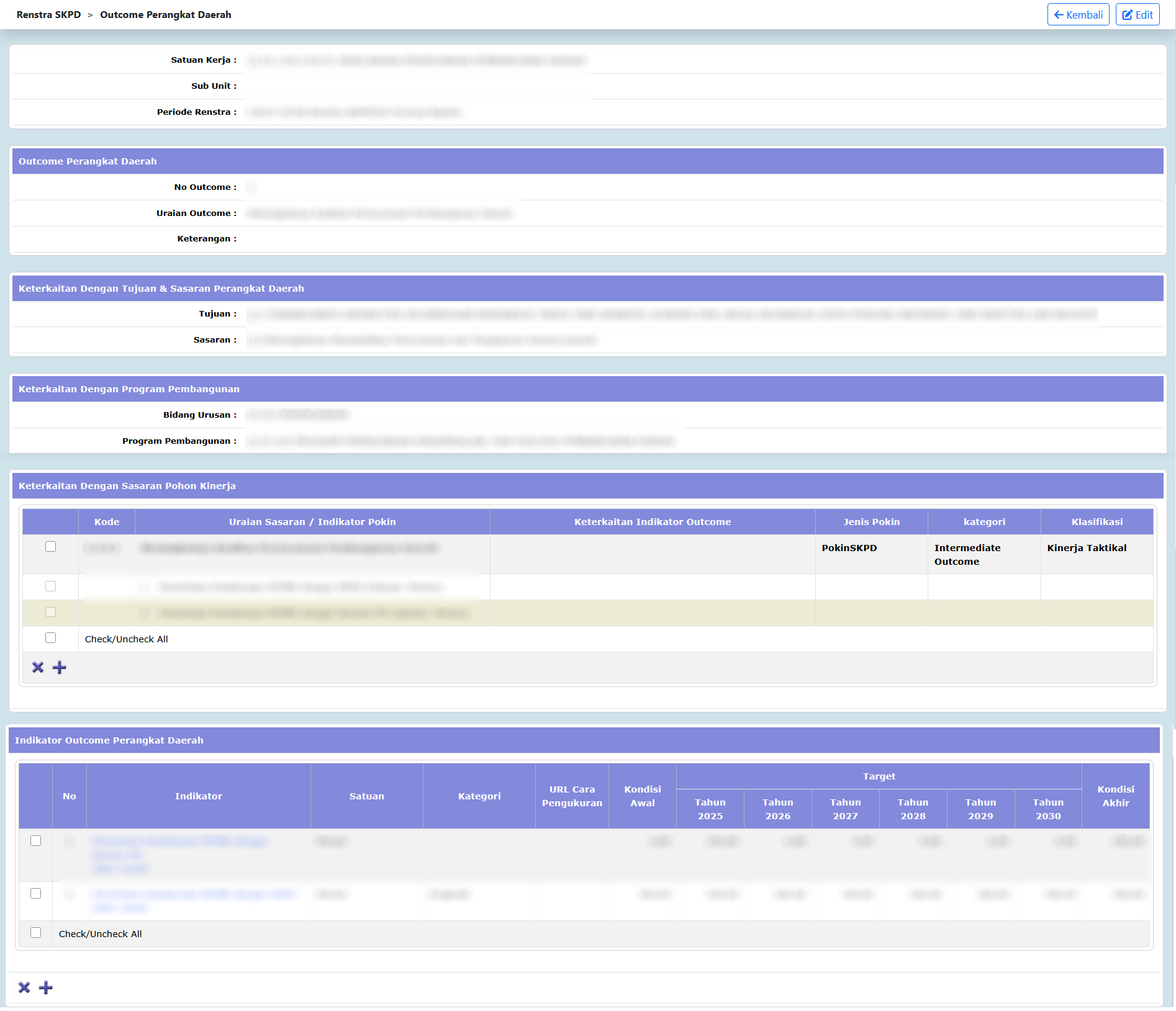Toggle Check/Uncheck All in Pohon Kinerja table
Screen dimensions: 1176x1011
coord(51,638)
